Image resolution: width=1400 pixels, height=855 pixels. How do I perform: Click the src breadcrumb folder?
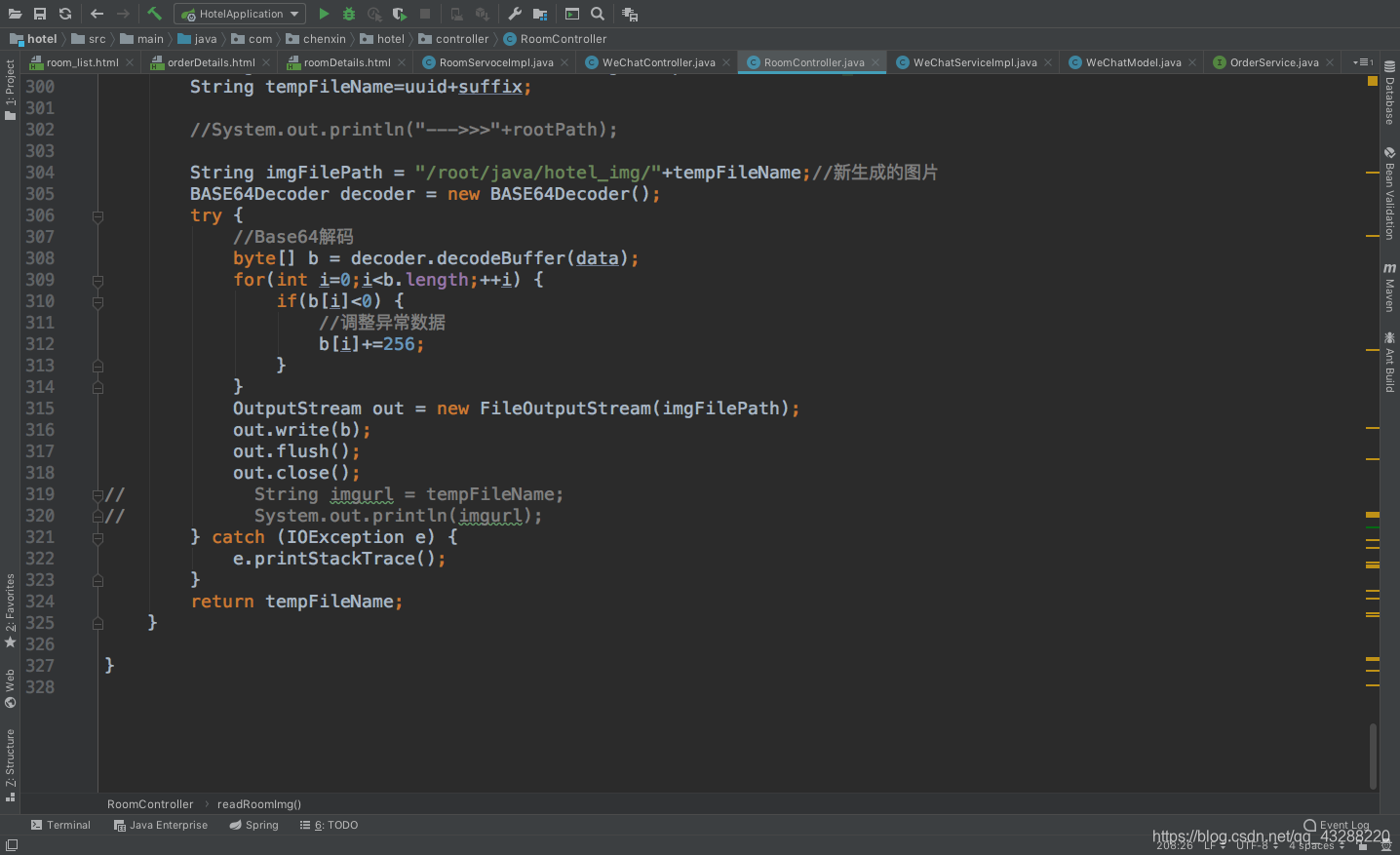point(89,39)
